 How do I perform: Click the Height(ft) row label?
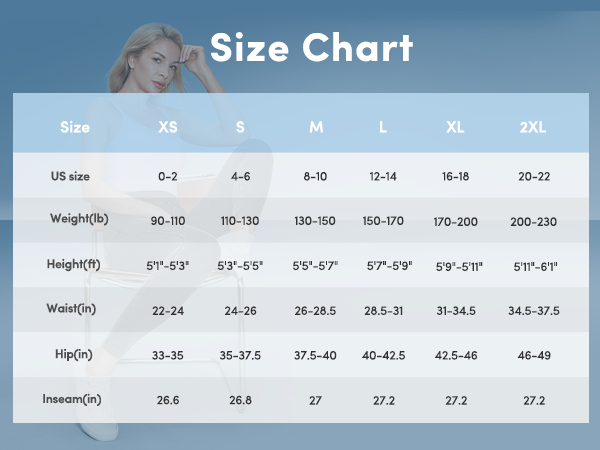tap(73, 264)
